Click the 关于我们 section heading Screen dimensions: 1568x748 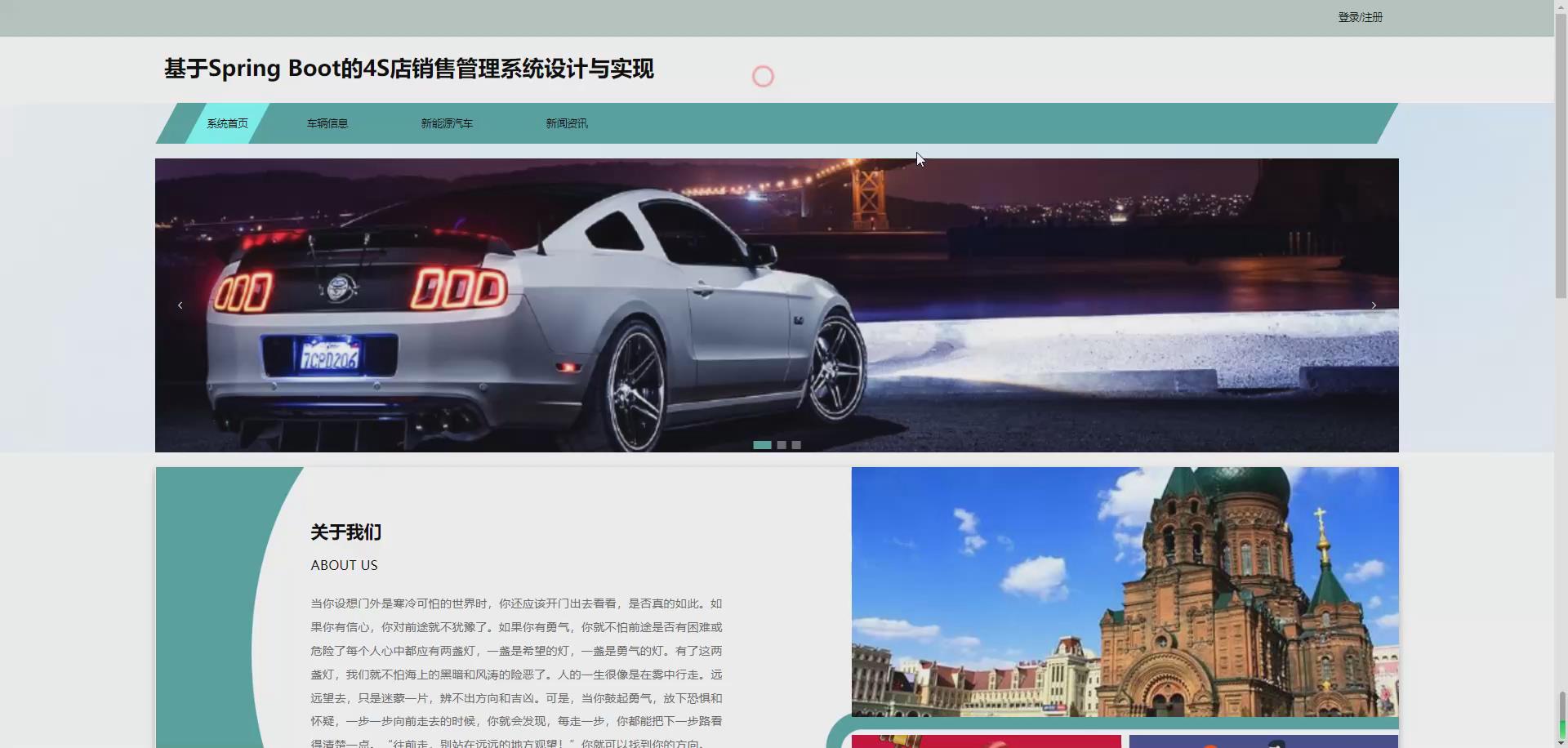344,532
